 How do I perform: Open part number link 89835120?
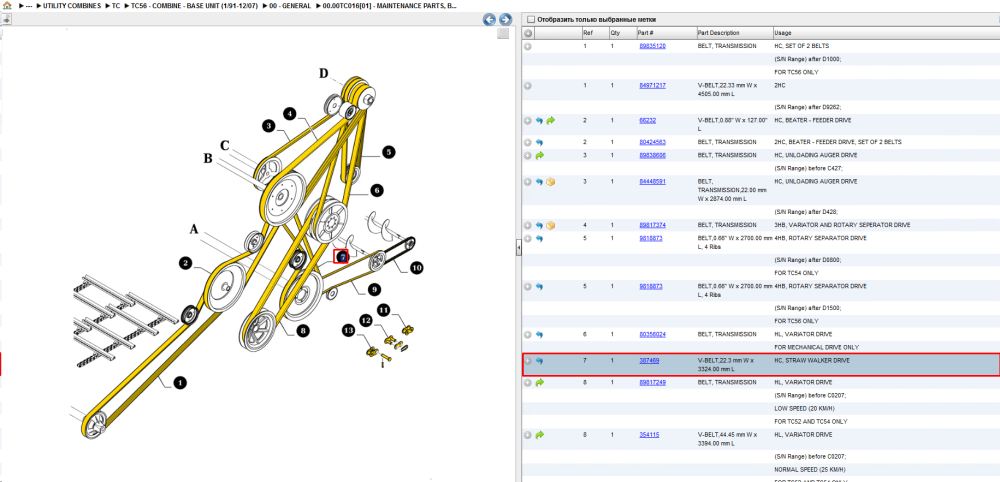[x=652, y=47]
